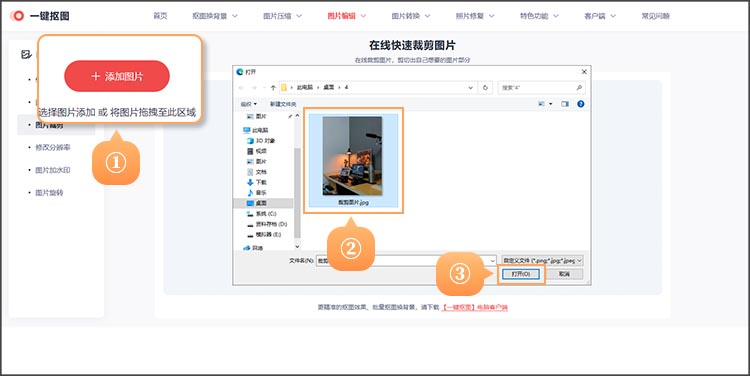This screenshot has width=750, height=376.
Task: Refresh the file dialog folder view
Action: pos(485,88)
